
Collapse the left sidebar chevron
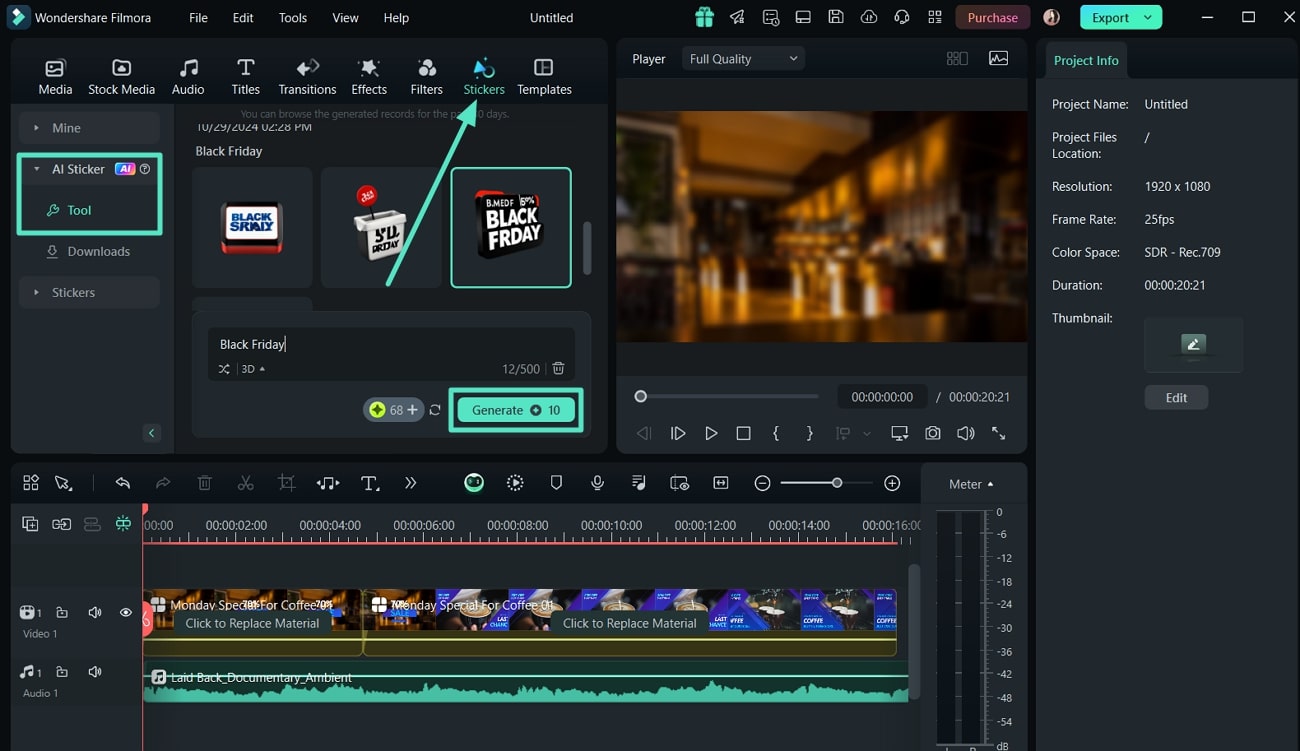coord(152,433)
